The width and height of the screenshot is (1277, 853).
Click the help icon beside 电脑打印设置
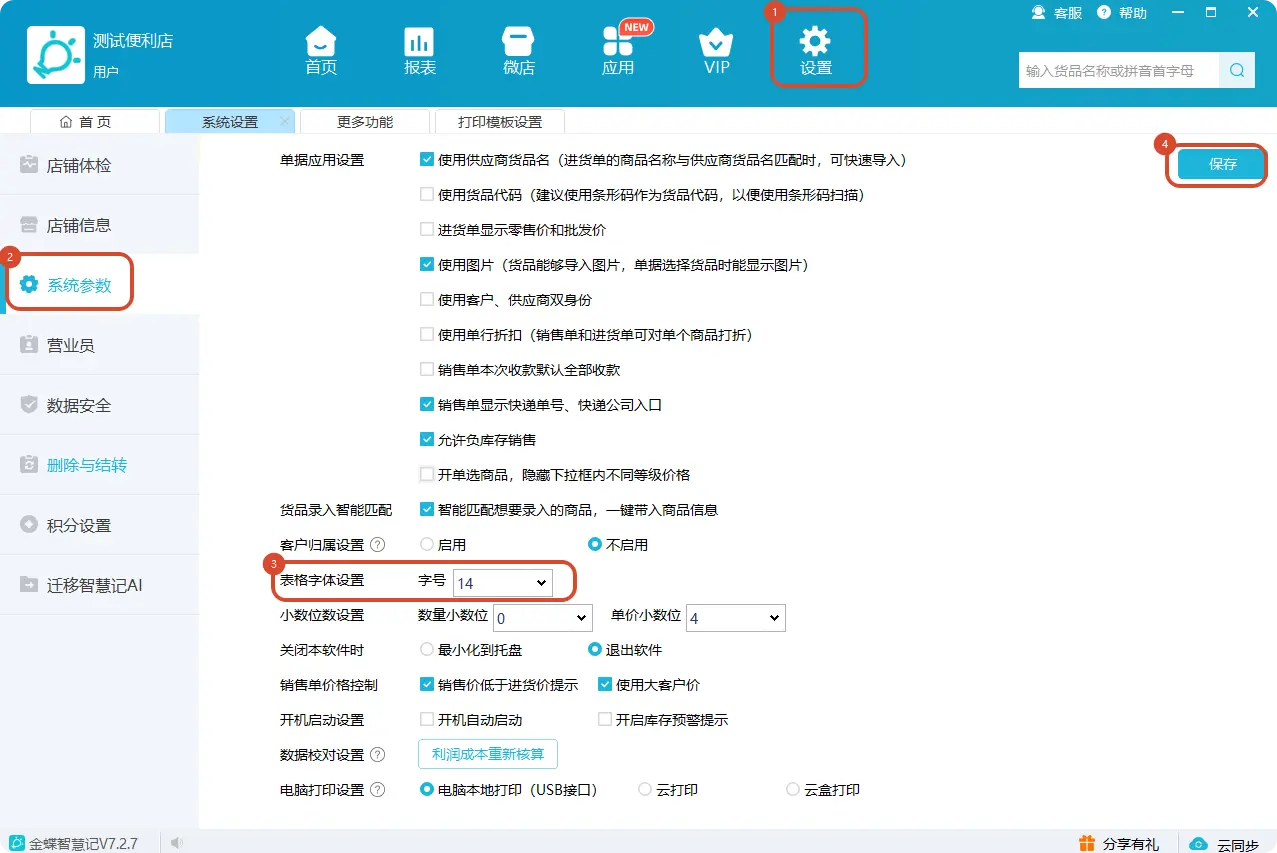[x=378, y=790]
